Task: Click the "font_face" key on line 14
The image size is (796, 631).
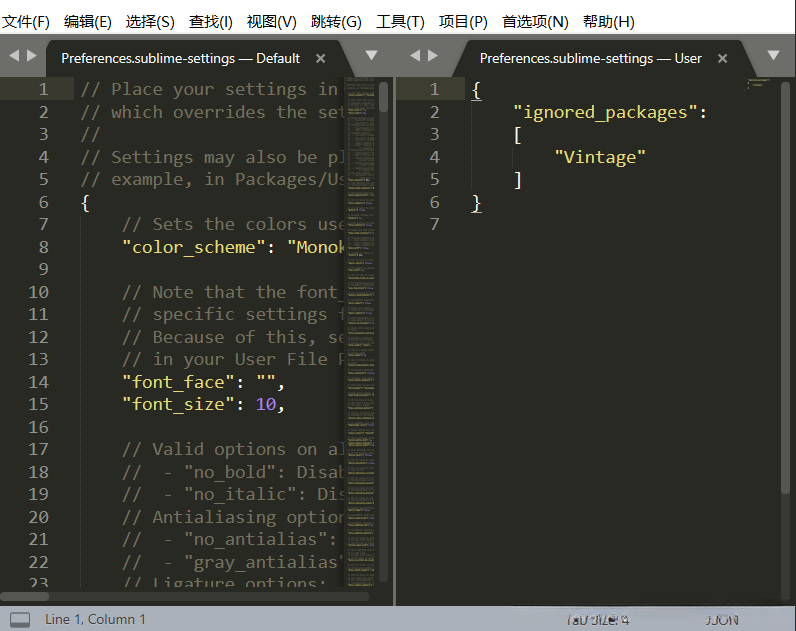Action: pyautogui.click(x=178, y=382)
